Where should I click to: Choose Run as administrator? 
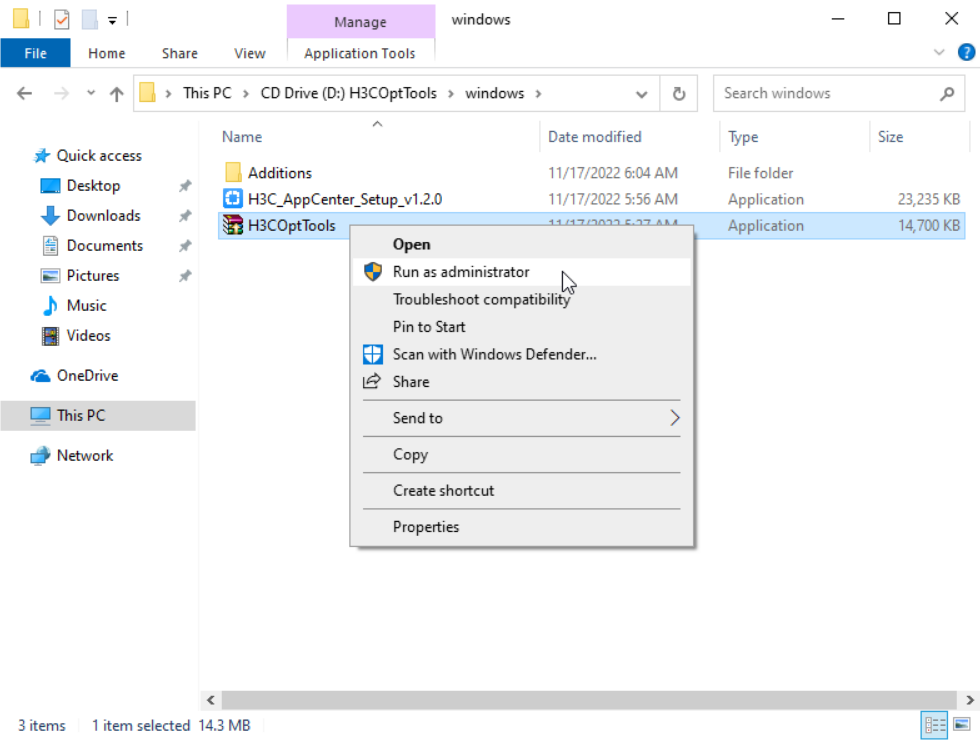pyautogui.click(x=522, y=272)
